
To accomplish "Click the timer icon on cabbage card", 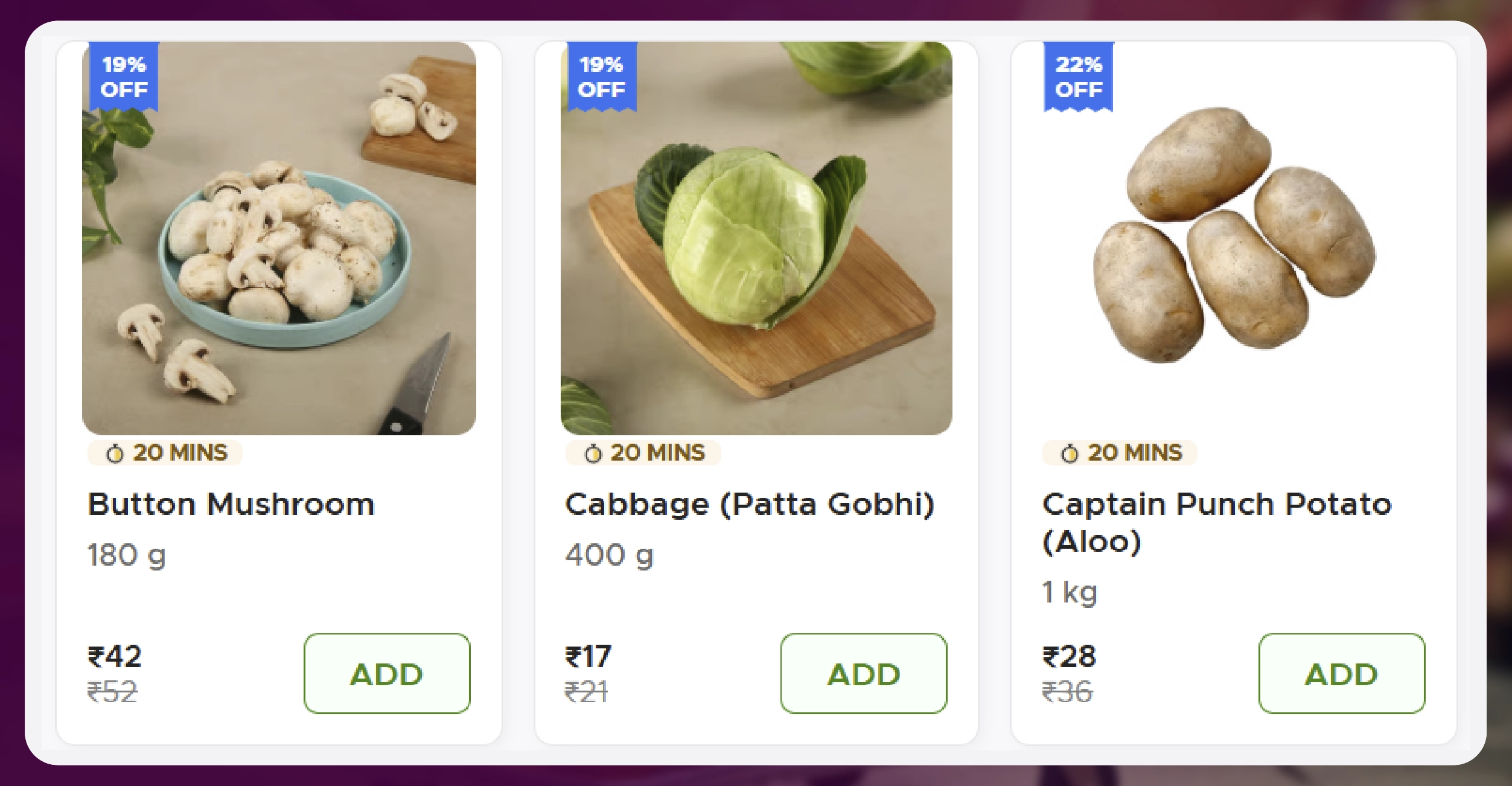I will coord(593,453).
